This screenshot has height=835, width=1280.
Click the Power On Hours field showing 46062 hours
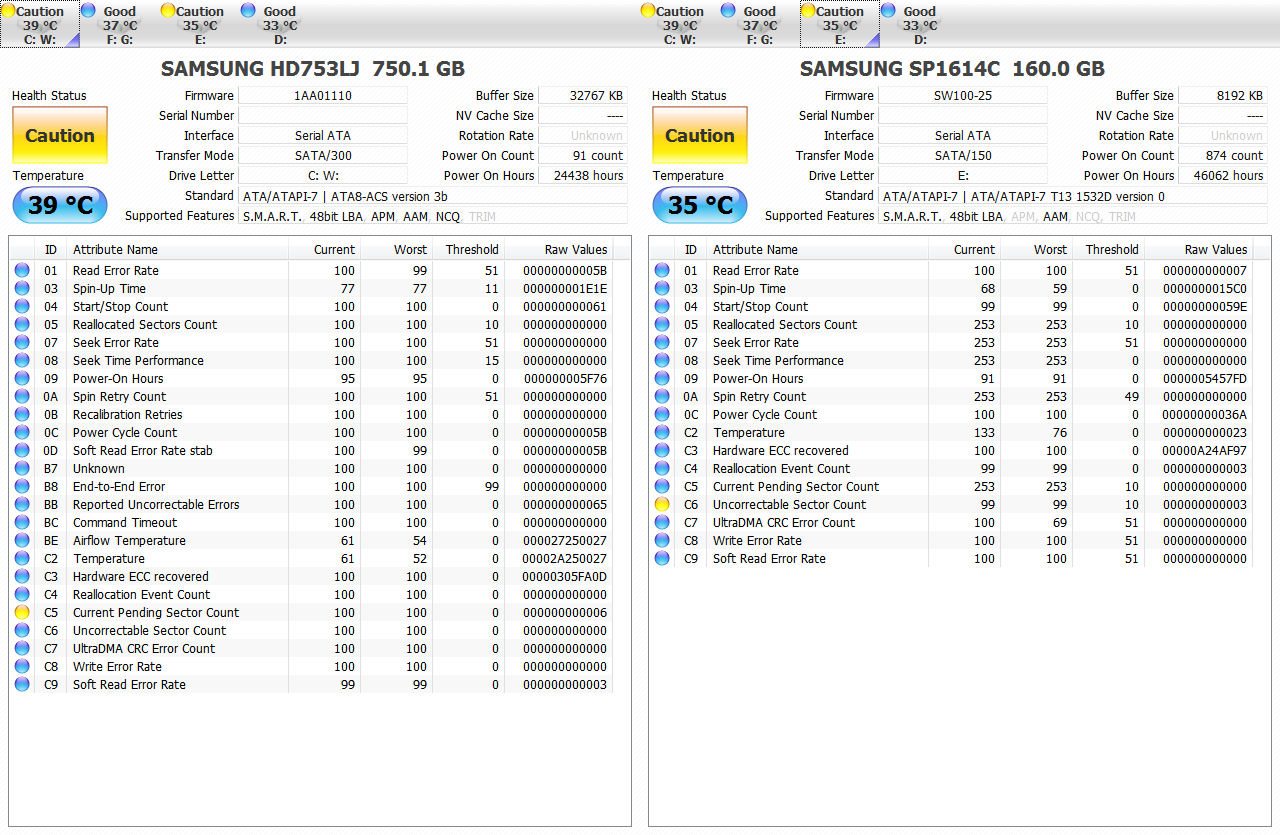(1222, 175)
